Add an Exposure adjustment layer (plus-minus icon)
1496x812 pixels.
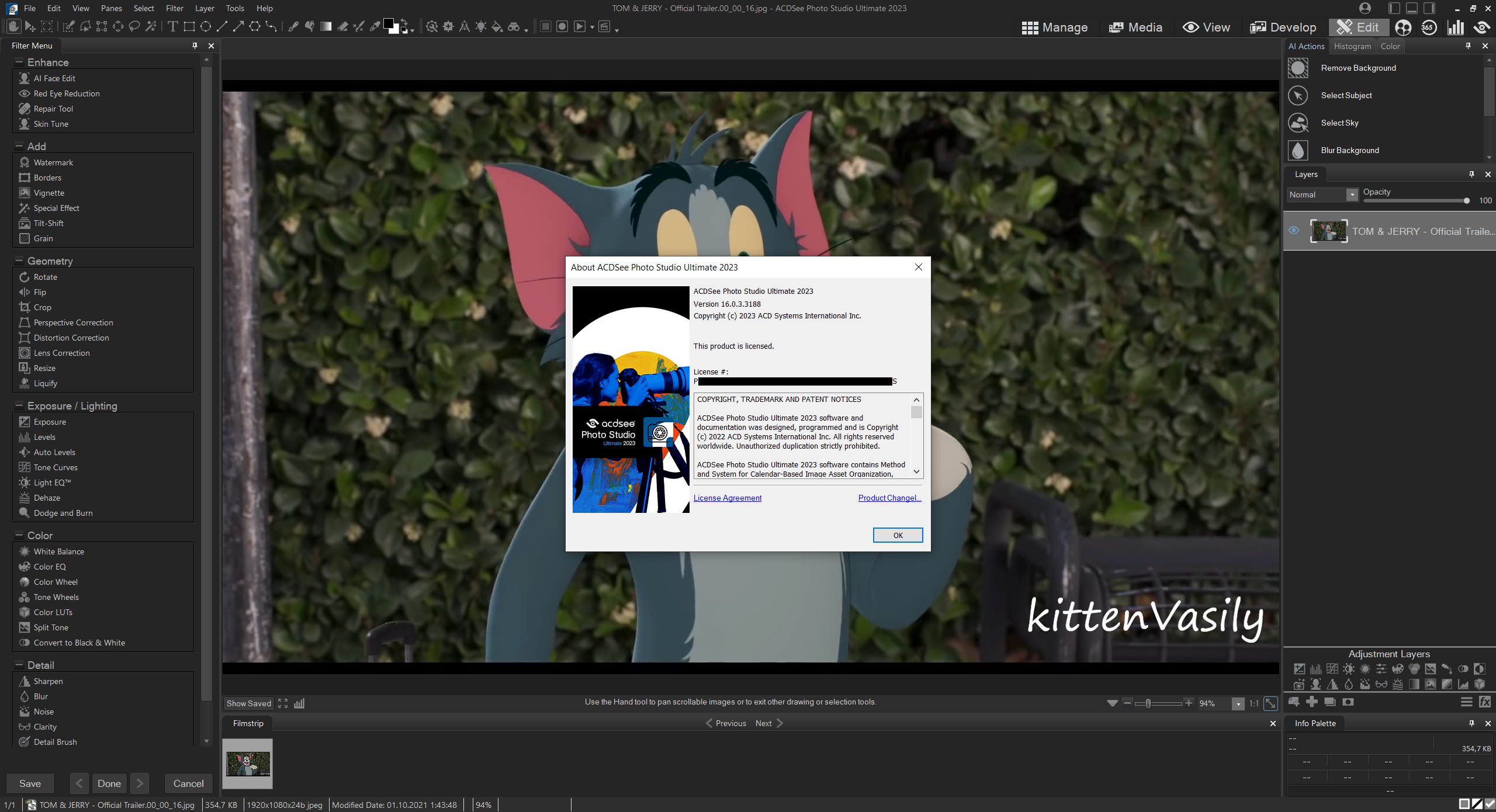coord(1299,669)
